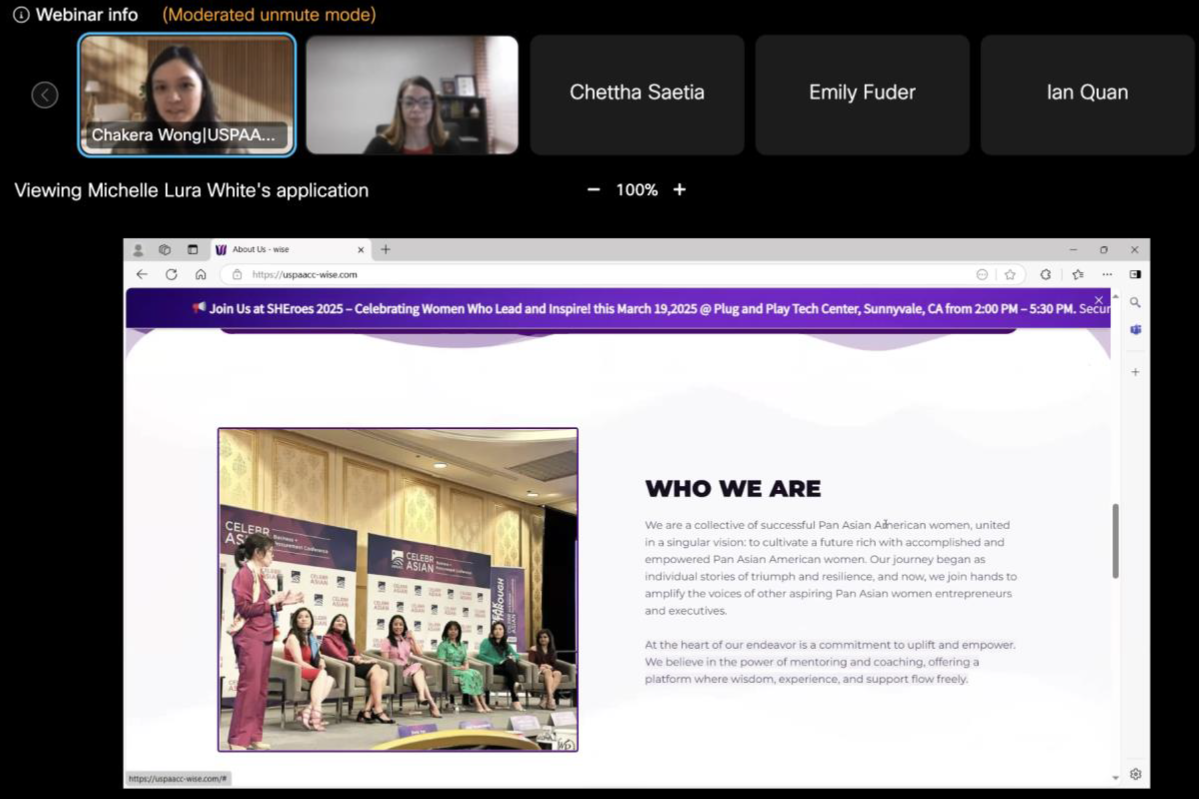The width and height of the screenshot is (1199, 799).
Task: Click paragraph starting 'We are a collective'
Action: click(x=830, y=568)
